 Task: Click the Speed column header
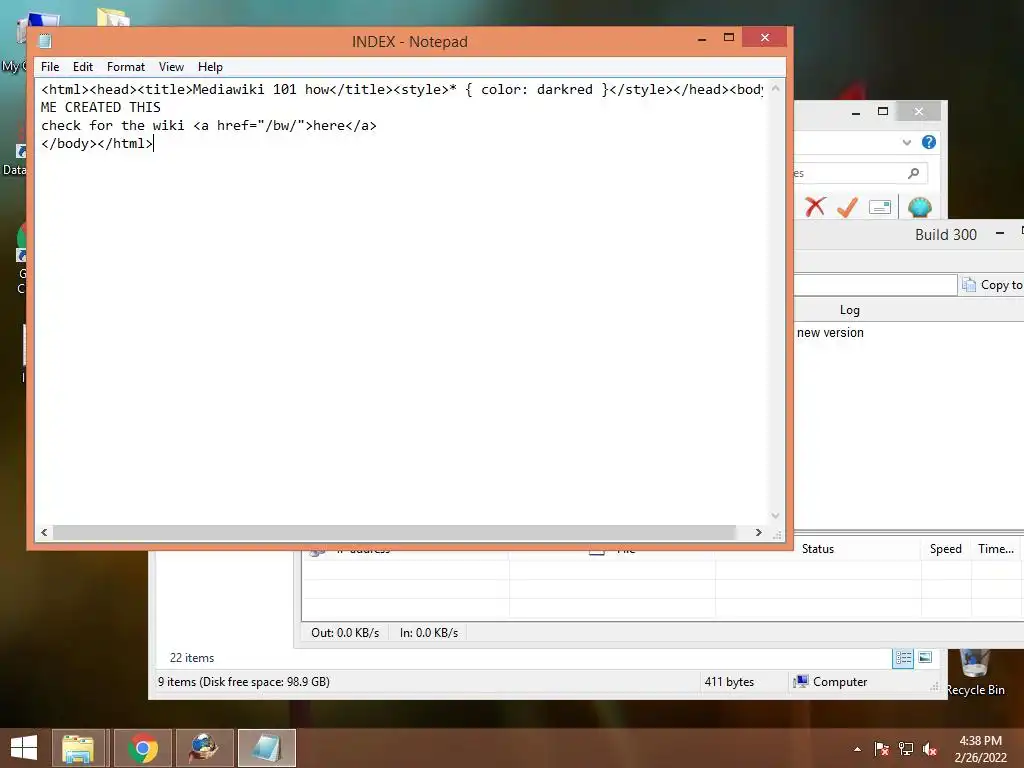coord(946,549)
